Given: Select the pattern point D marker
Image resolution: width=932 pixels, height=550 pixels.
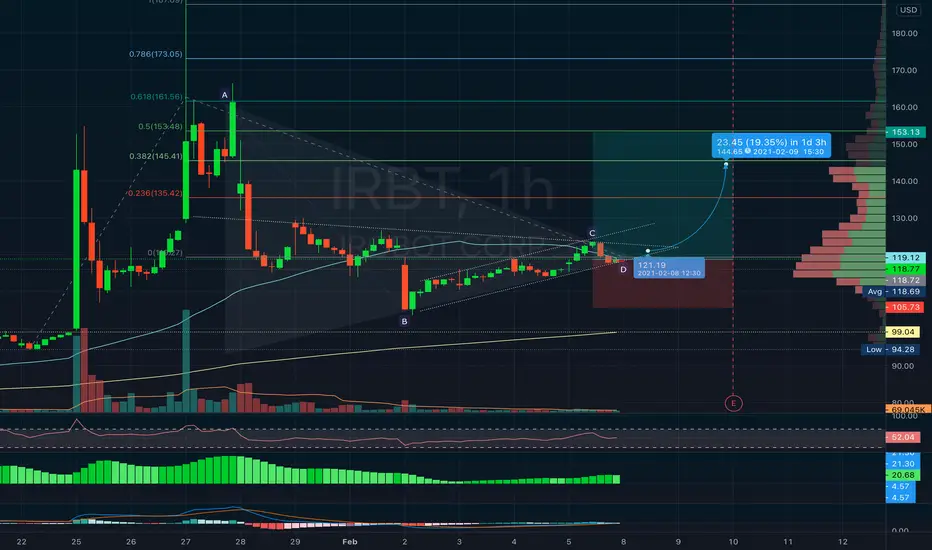Looking at the screenshot, I should (623, 269).
